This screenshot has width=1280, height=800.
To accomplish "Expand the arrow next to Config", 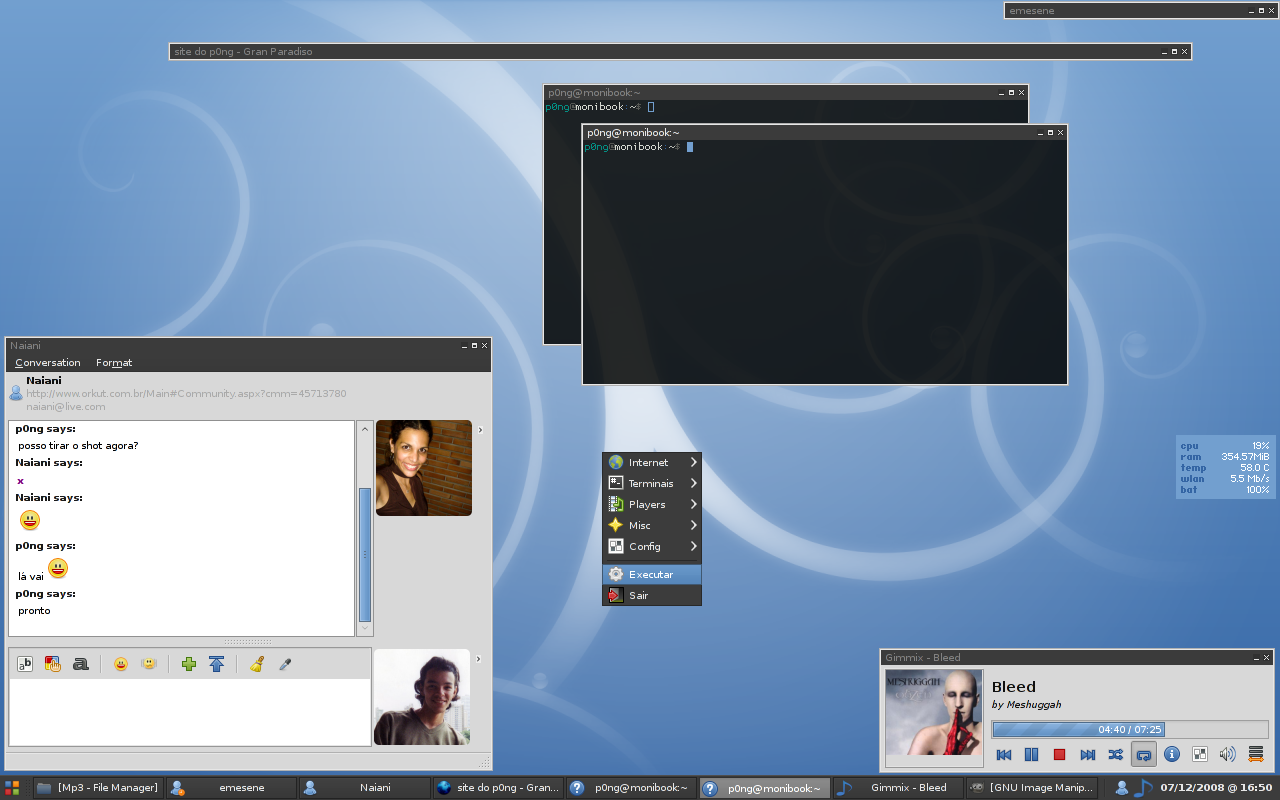I will [x=693, y=546].
